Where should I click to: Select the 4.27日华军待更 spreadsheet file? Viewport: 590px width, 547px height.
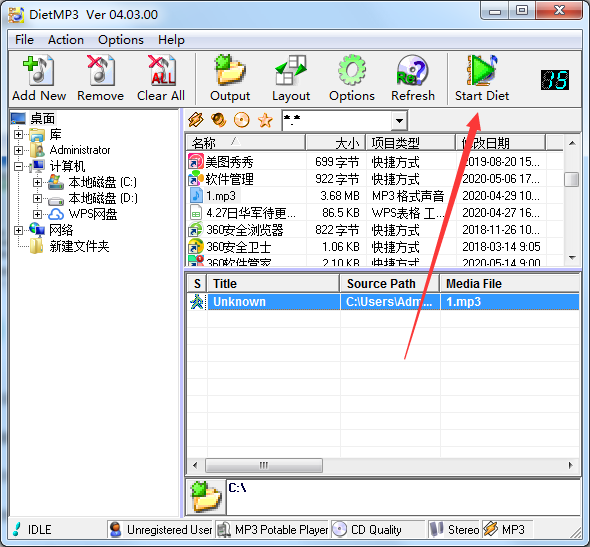251,213
